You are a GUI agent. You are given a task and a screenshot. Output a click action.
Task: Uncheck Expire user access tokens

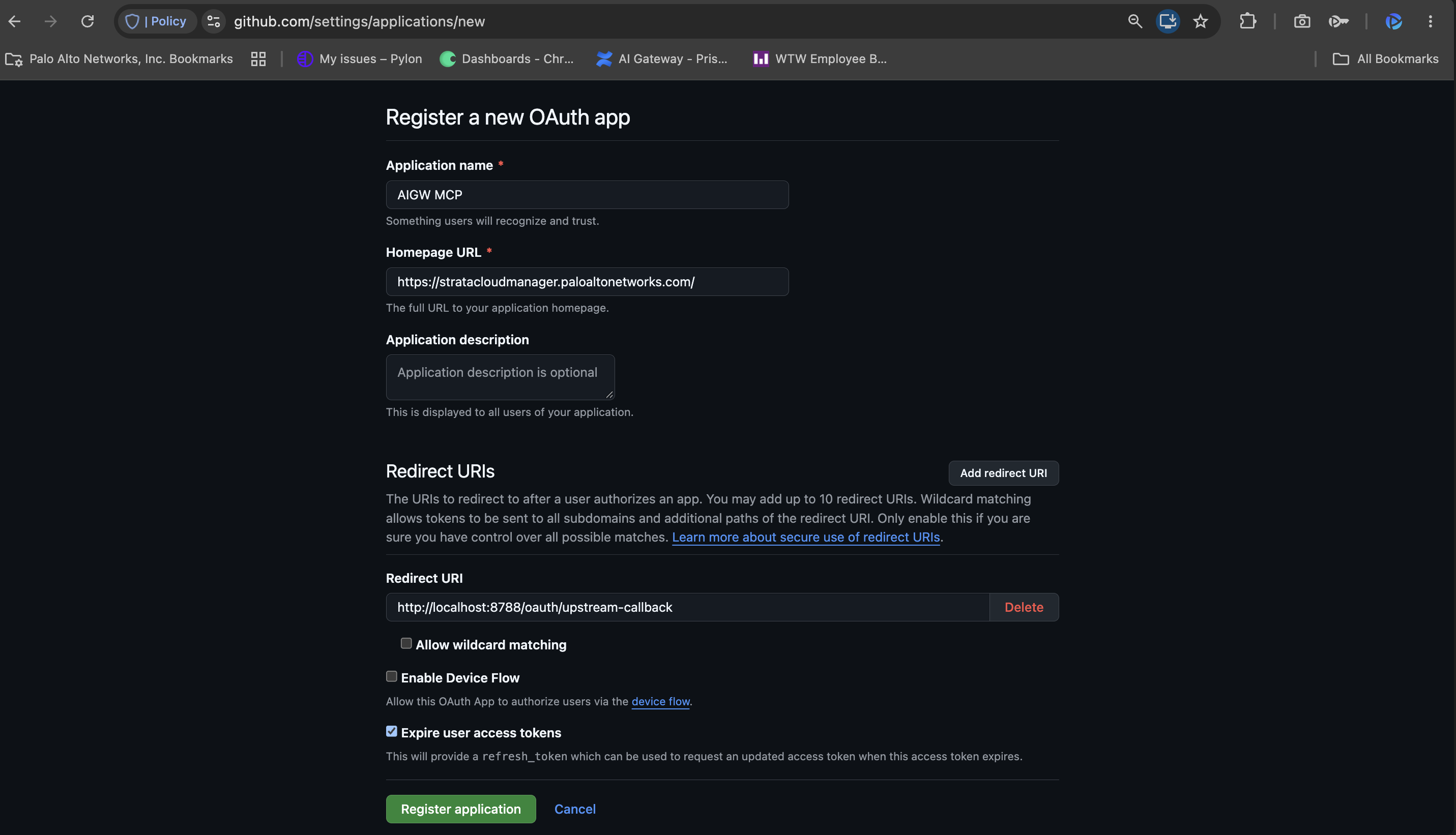(391, 731)
